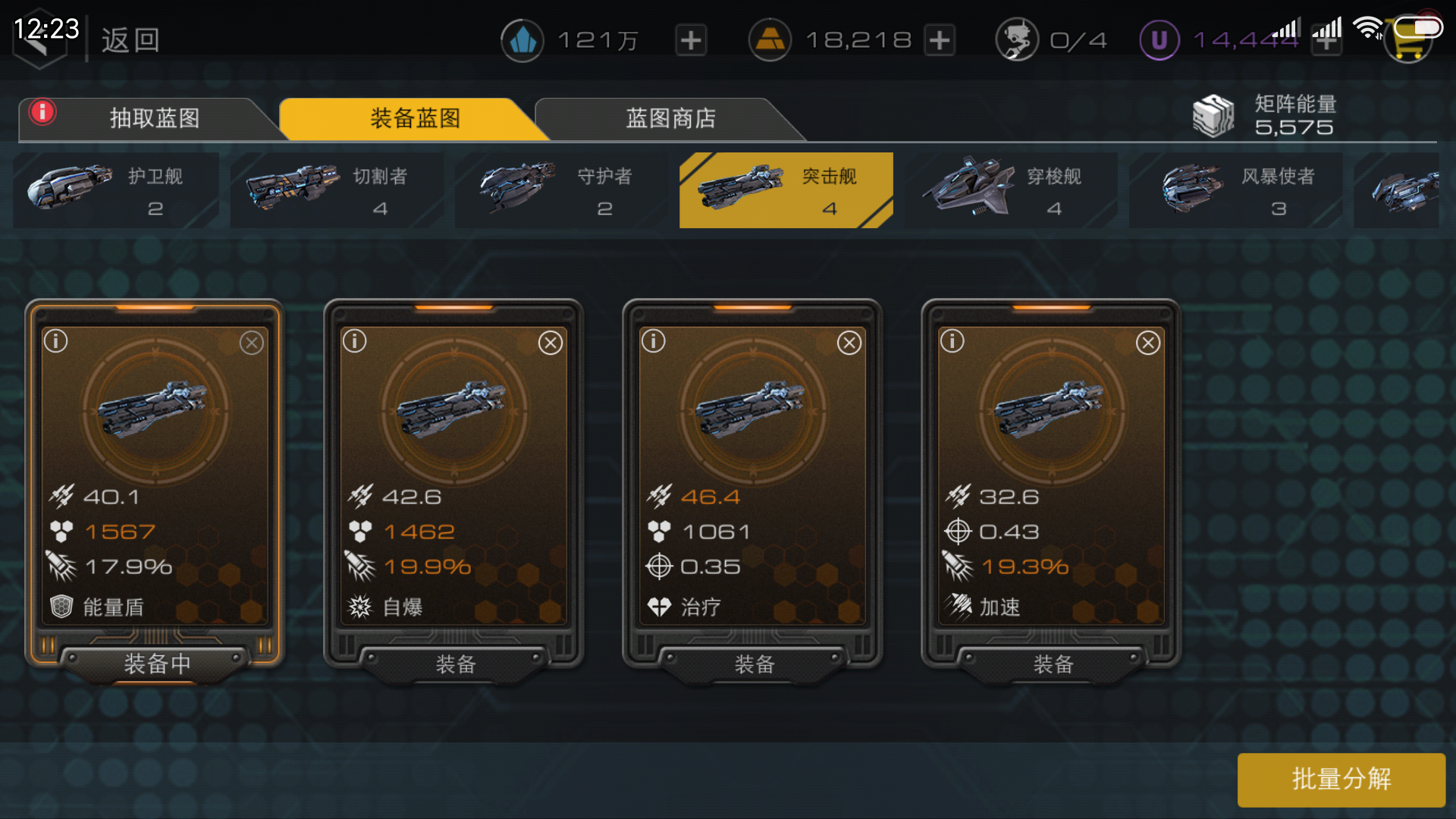This screenshot has height=819, width=1456.
Task: Dismantle the 治疗 blueprint via X icon
Action: point(849,343)
